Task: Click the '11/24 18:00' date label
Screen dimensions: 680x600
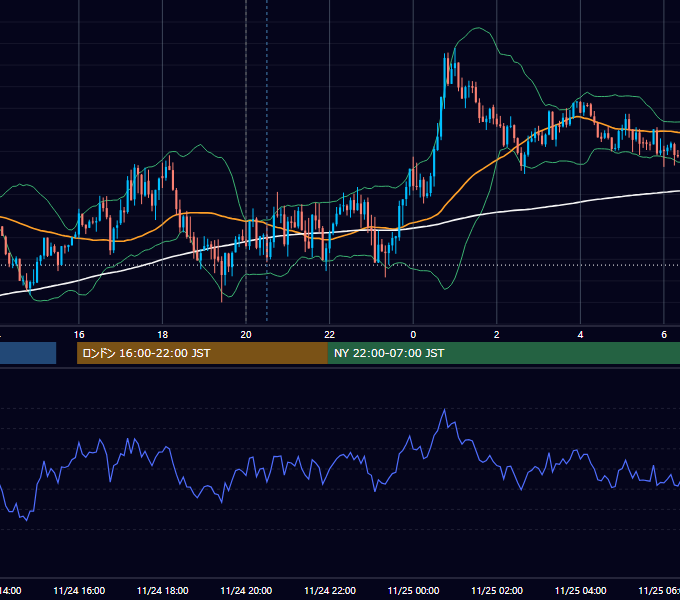Action: click(x=163, y=591)
